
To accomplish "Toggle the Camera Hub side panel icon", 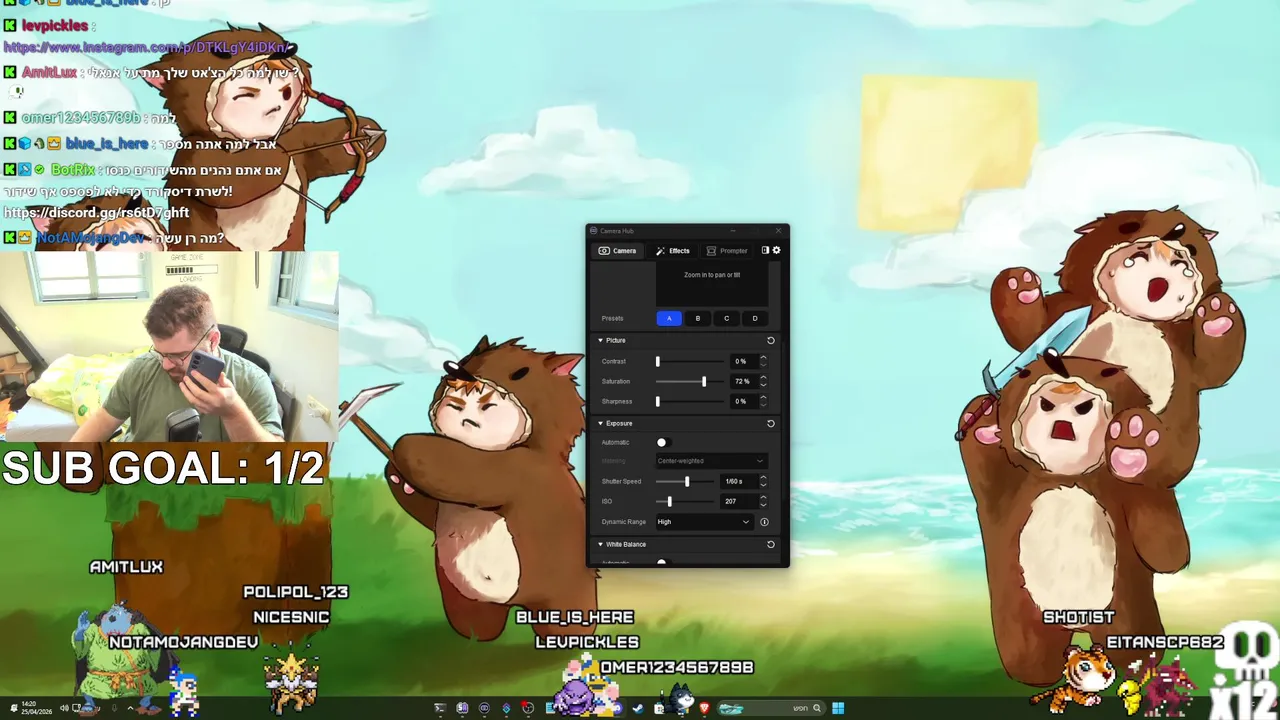I will (x=765, y=250).
